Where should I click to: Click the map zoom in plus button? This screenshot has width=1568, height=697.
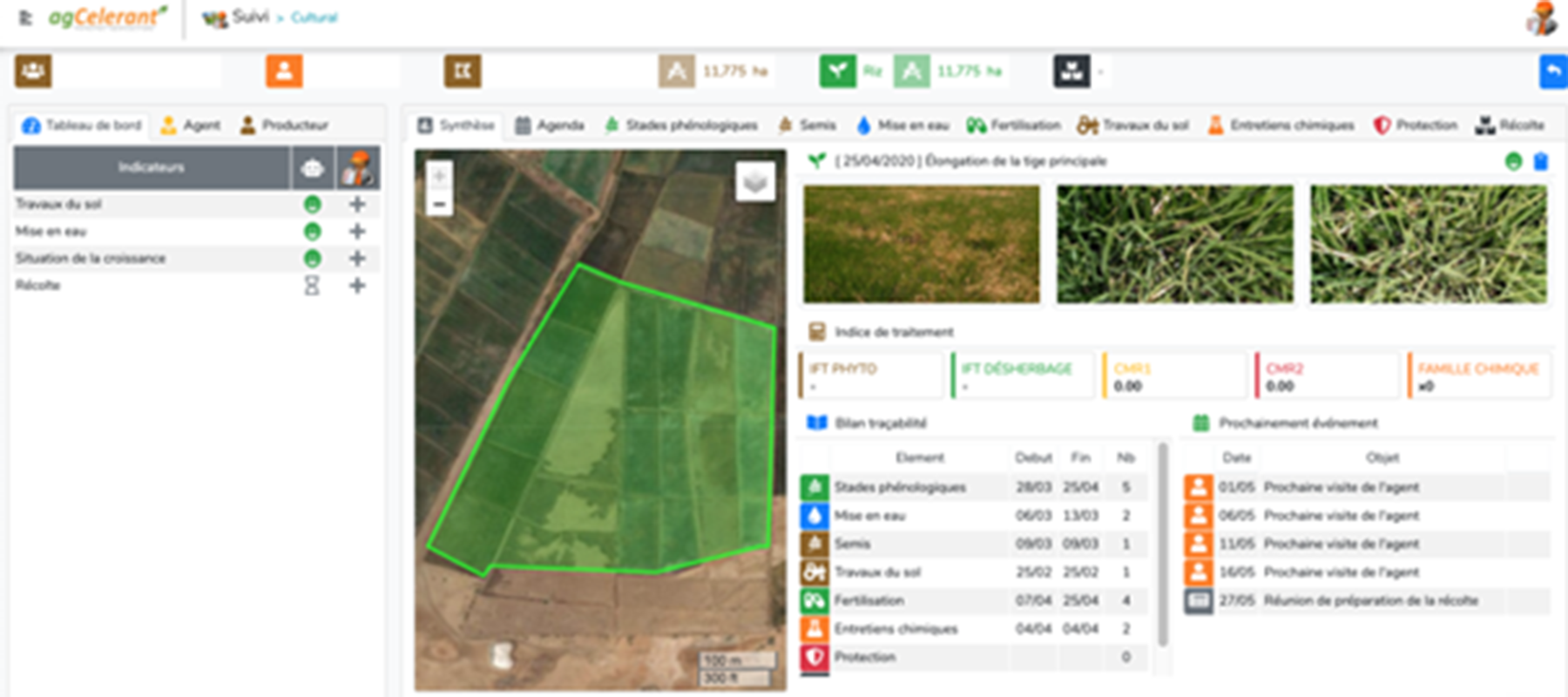439,176
